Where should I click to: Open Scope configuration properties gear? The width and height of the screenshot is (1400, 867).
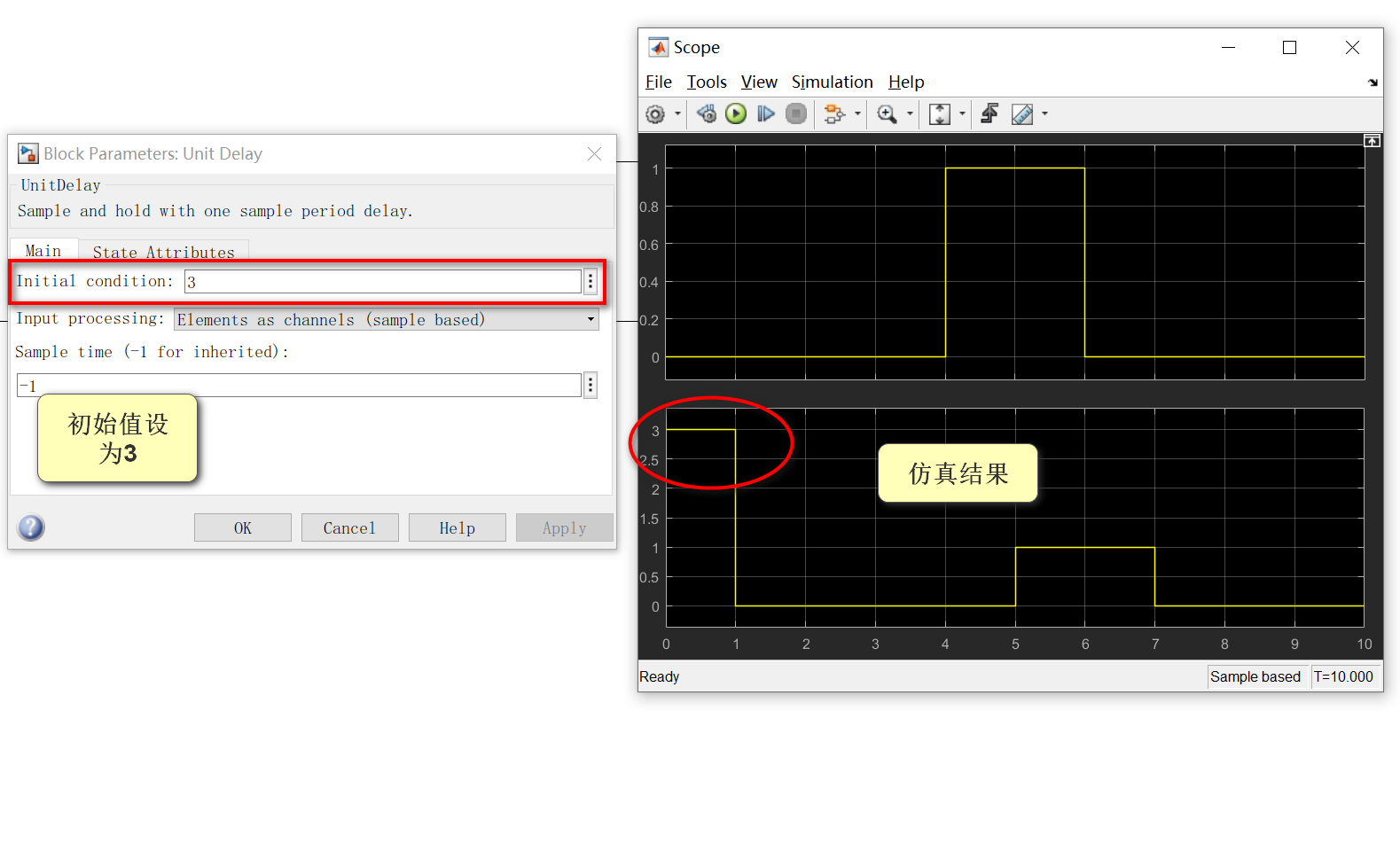[x=655, y=114]
